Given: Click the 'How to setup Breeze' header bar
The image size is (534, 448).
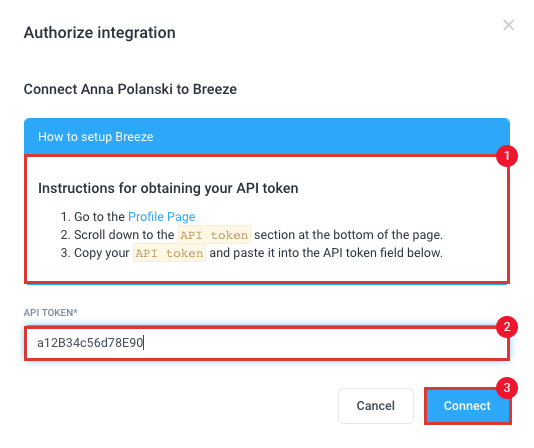Looking at the screenshot, I should click(267, 137).
